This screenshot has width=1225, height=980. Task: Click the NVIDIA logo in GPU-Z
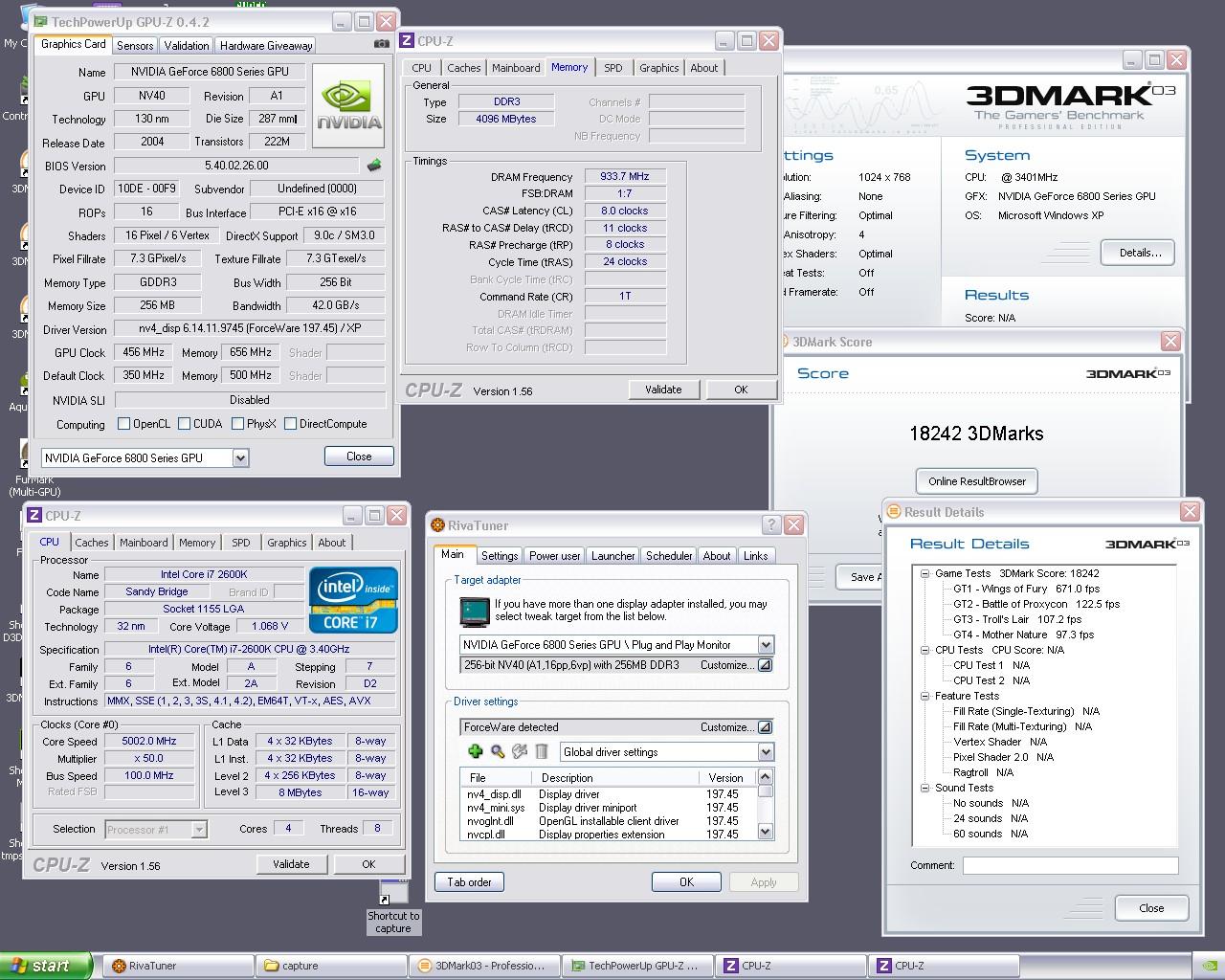(348, 105)
